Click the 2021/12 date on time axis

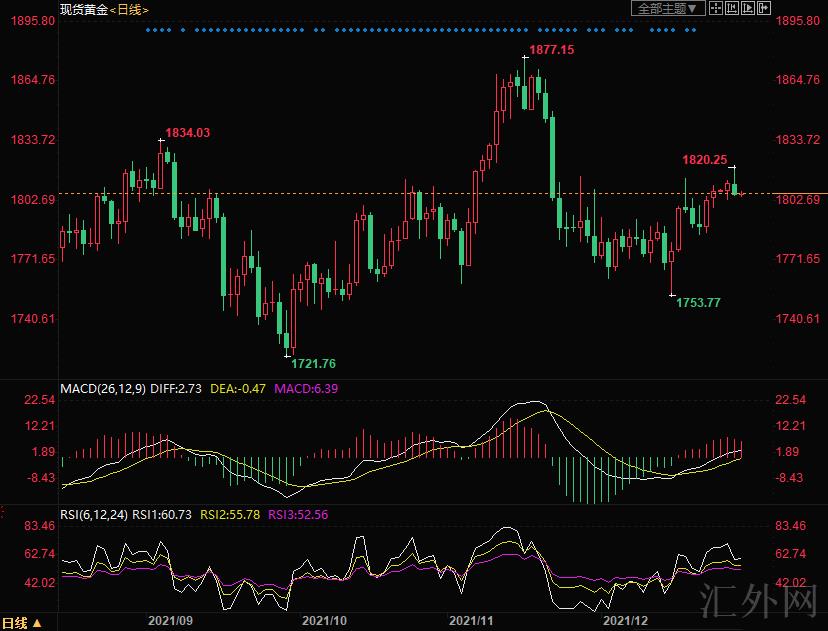(x=628, y=621)
